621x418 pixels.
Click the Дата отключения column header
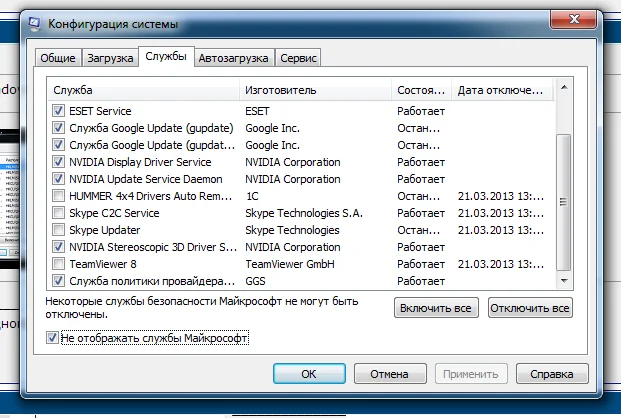click(502, 90)
